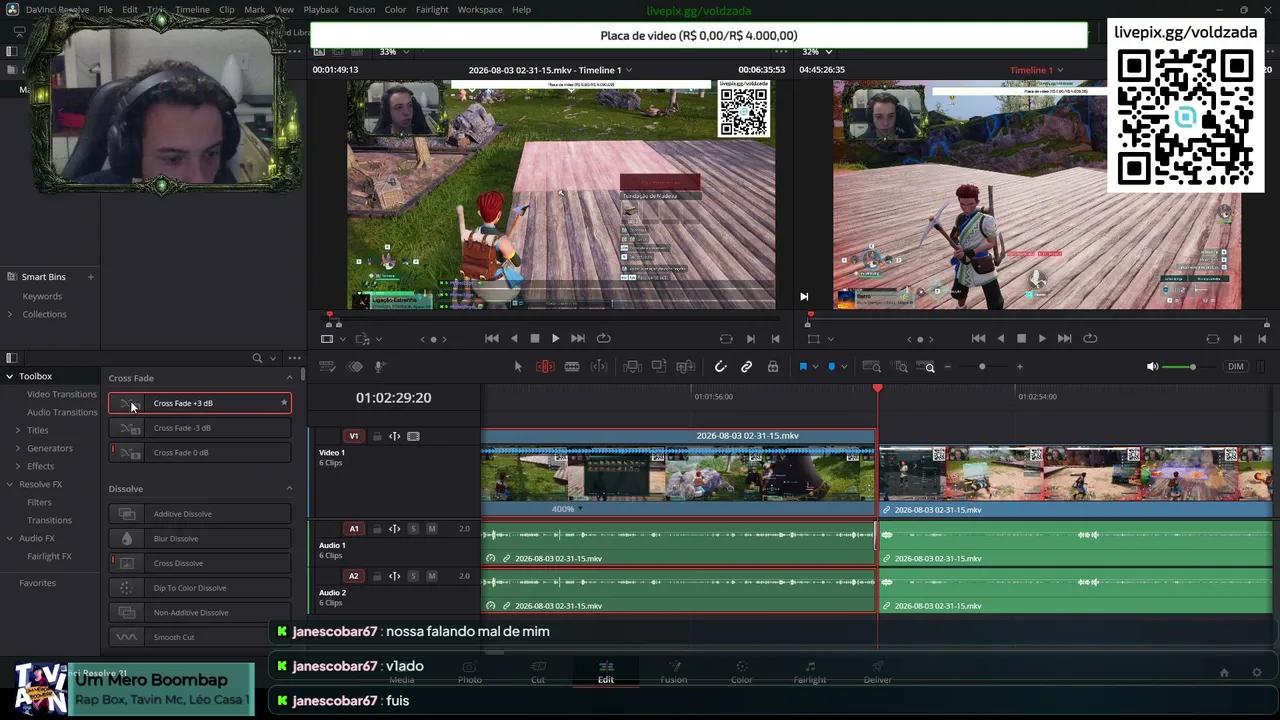
Task: Expand the Generators category
Action: pyautogui.click(x=17, y=448)
